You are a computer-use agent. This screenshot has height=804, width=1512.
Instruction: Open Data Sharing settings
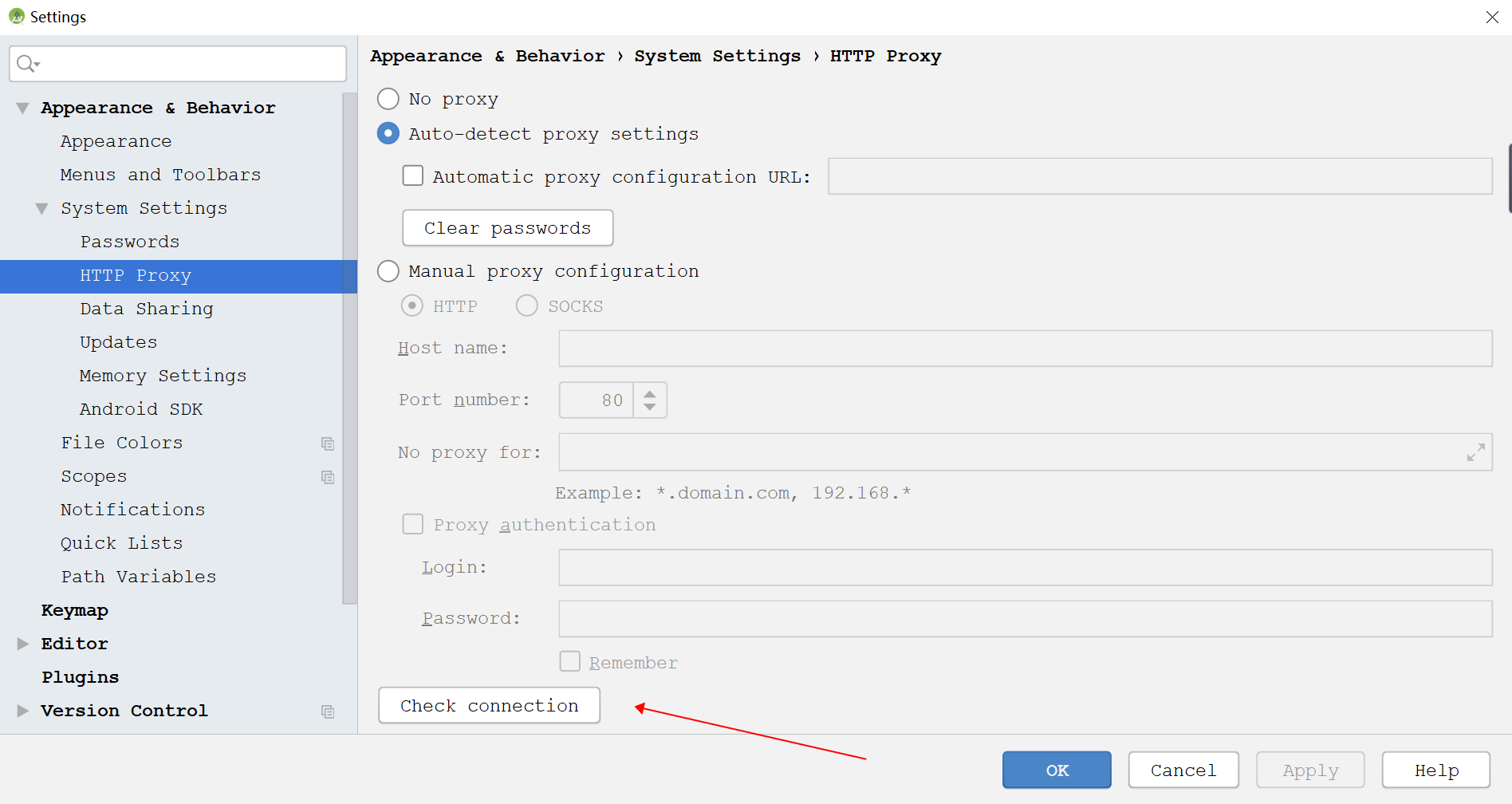click(x=146, y=309)
